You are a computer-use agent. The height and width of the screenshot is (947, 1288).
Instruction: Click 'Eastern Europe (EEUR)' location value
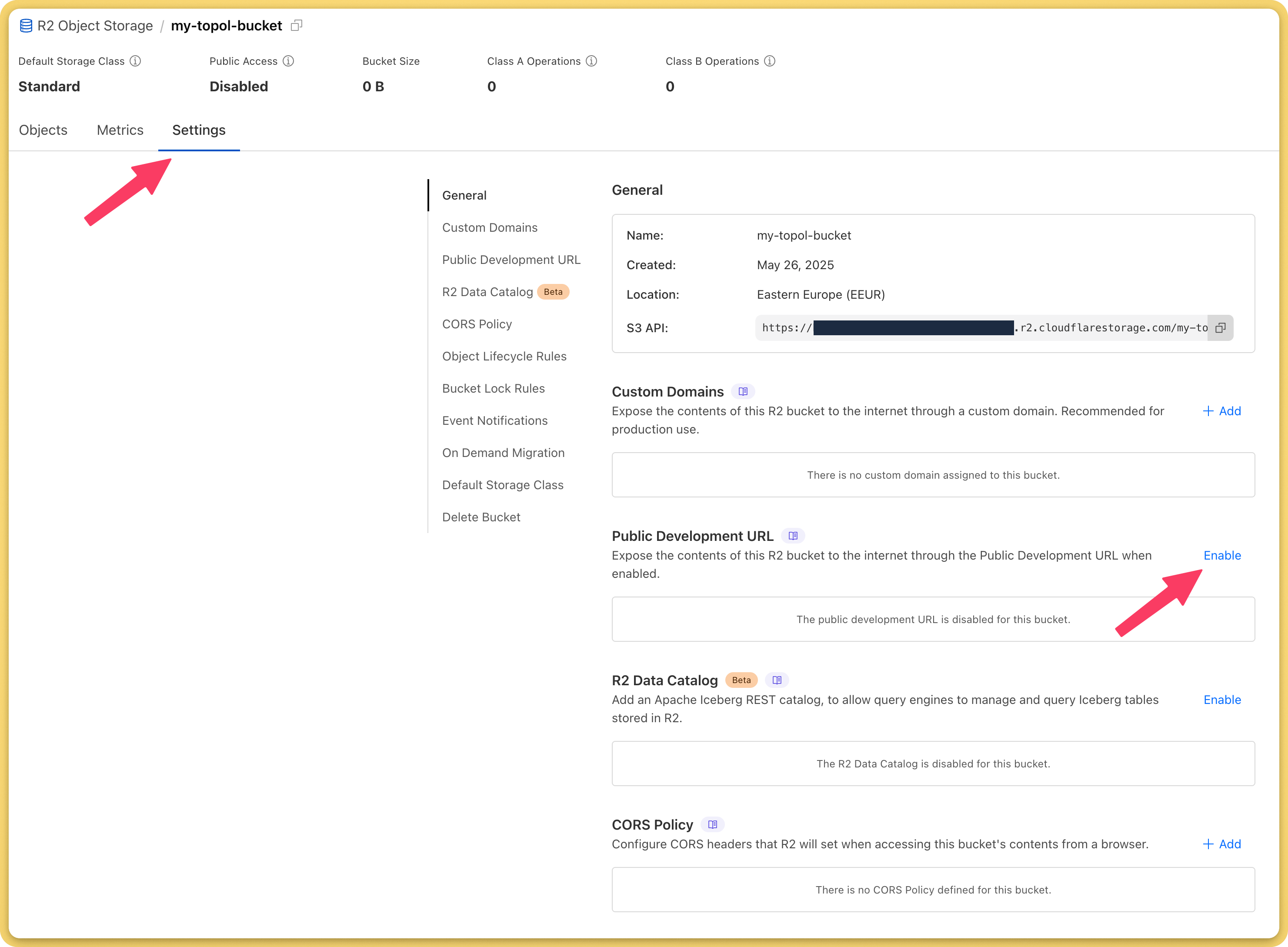[821, 295]
